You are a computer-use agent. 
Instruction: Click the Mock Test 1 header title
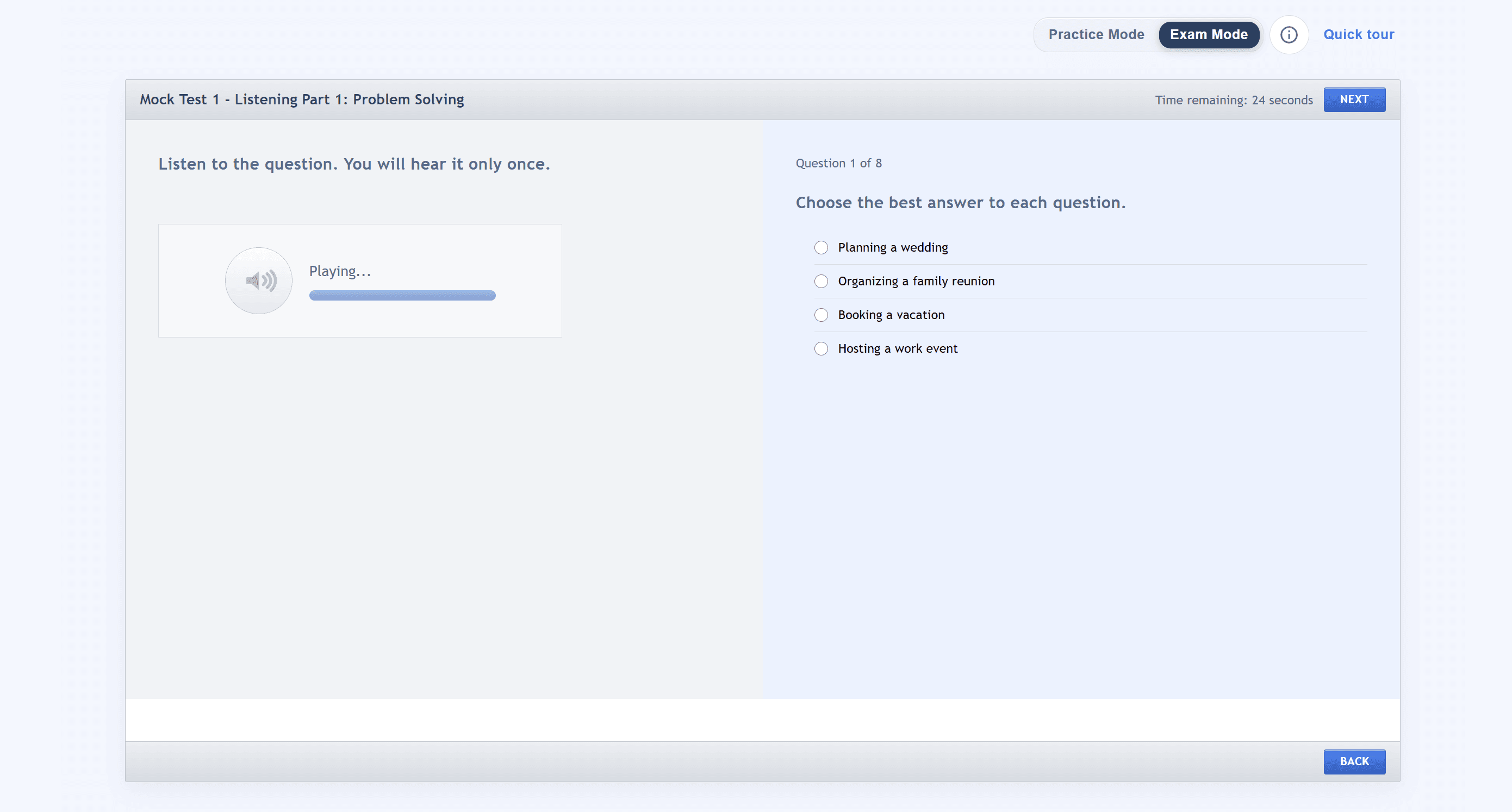pos(301,99)
